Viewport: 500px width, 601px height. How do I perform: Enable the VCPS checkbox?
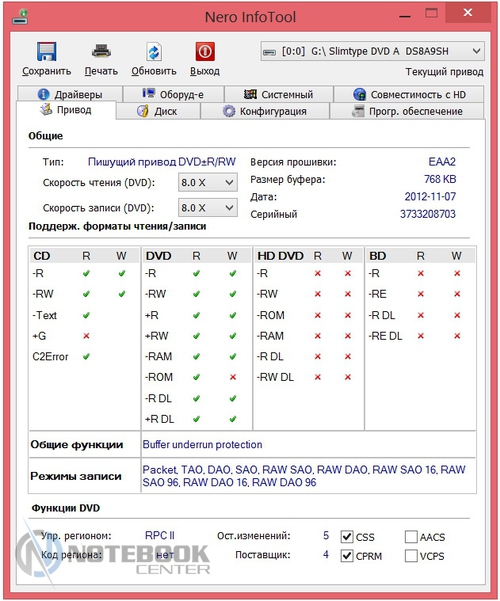[411, 555]
